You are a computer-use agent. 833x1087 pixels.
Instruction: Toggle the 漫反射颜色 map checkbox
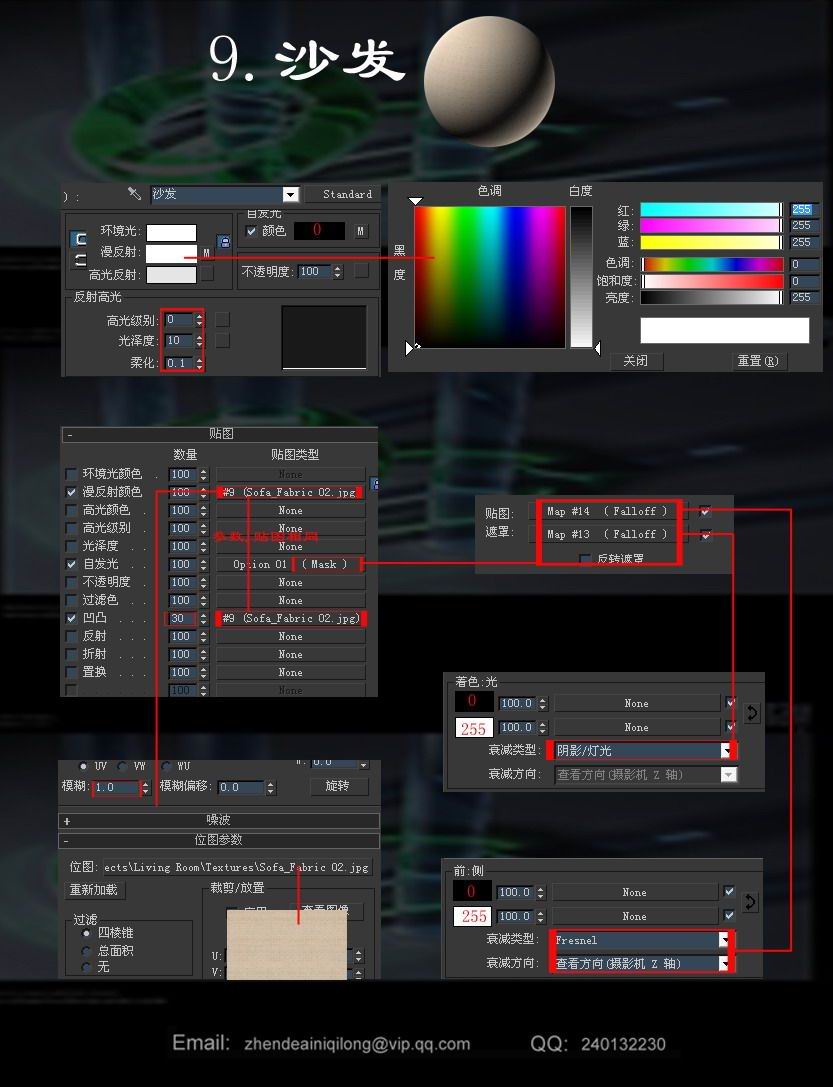[71, 492]
